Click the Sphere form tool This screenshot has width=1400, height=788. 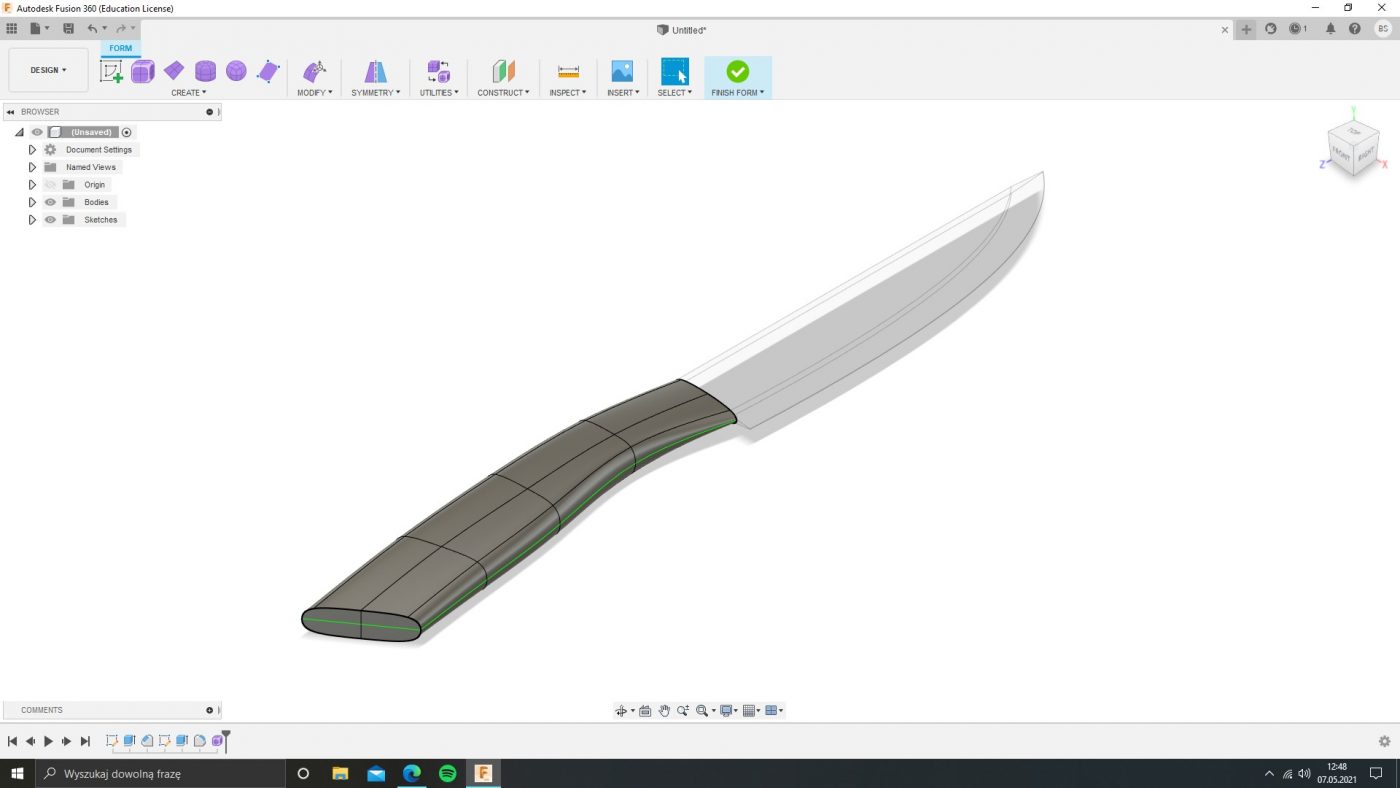[x=236, y=71]
